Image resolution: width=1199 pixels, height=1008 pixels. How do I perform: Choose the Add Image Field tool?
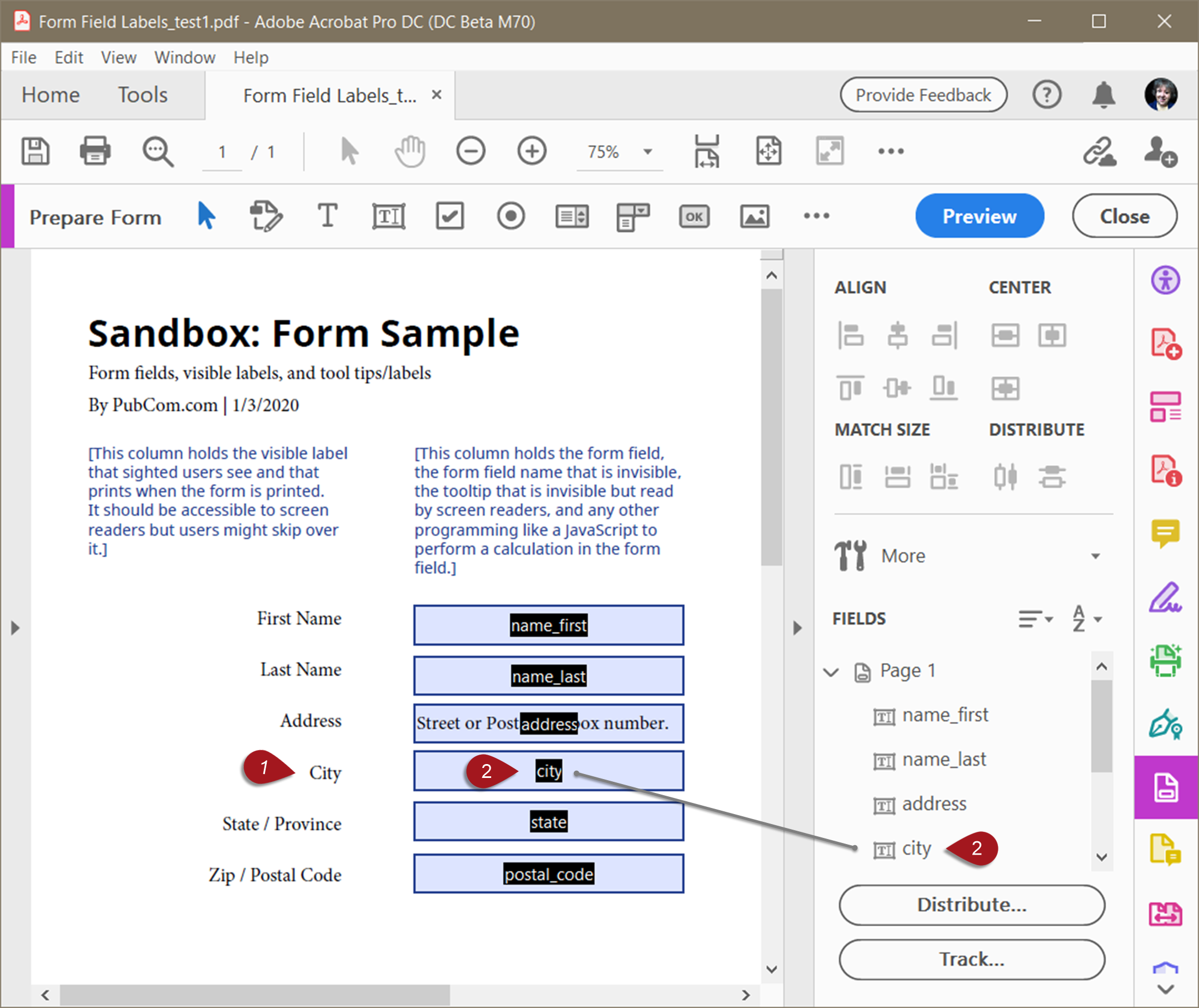click(x=755, y=217)
